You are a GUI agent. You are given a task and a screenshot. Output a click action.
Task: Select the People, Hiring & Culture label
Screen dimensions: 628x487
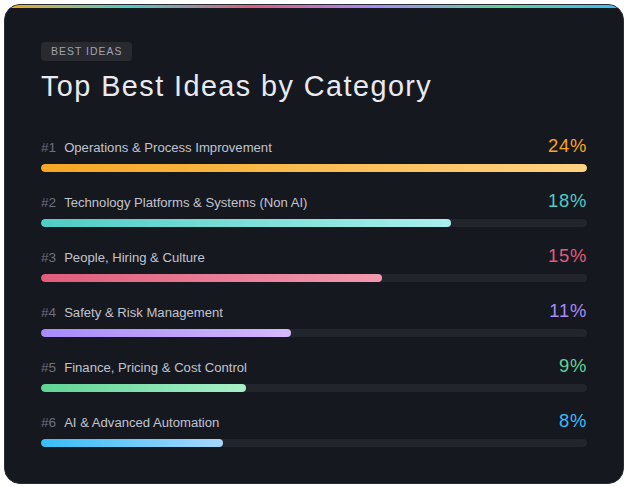pyautogui.click(x=134, y=258)
